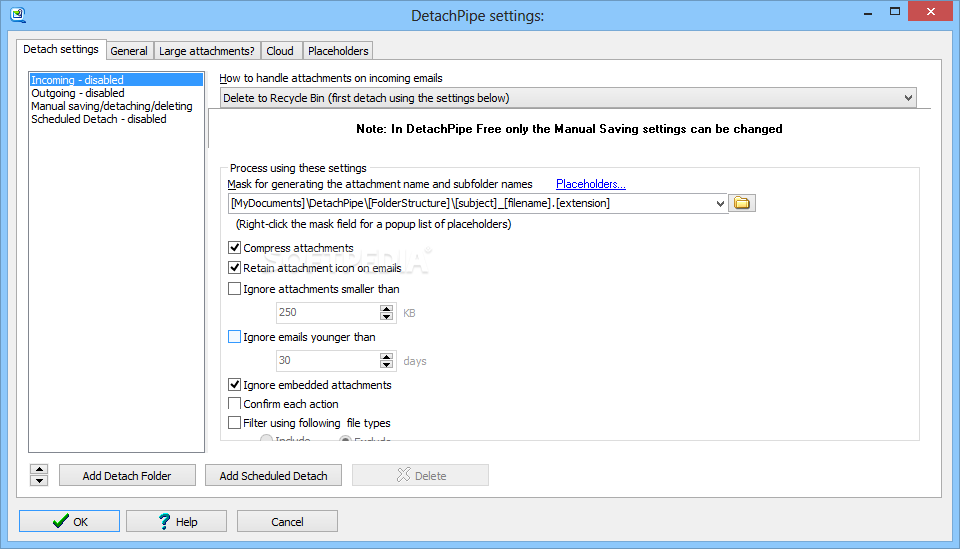Uncheck Compress attachments

point(234,248)
